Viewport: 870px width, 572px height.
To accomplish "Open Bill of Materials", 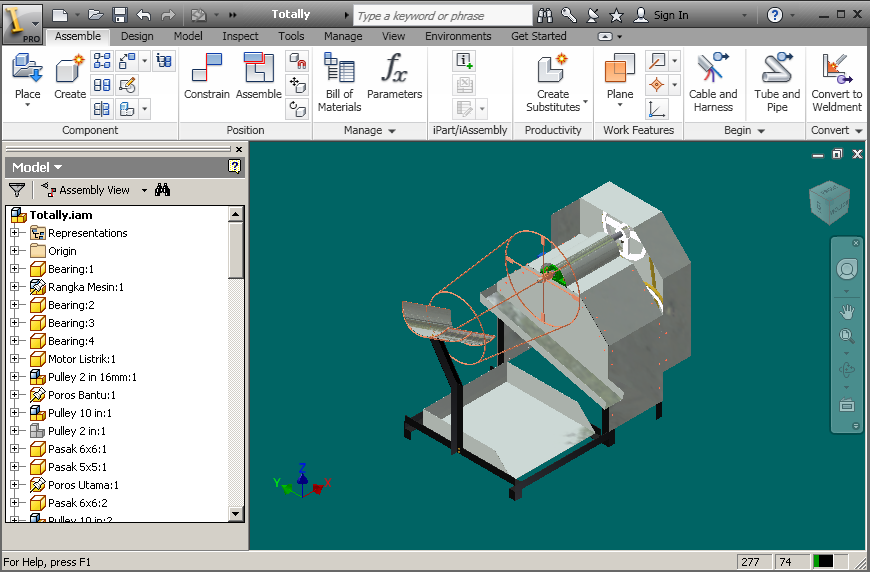I will click(339, 82).
